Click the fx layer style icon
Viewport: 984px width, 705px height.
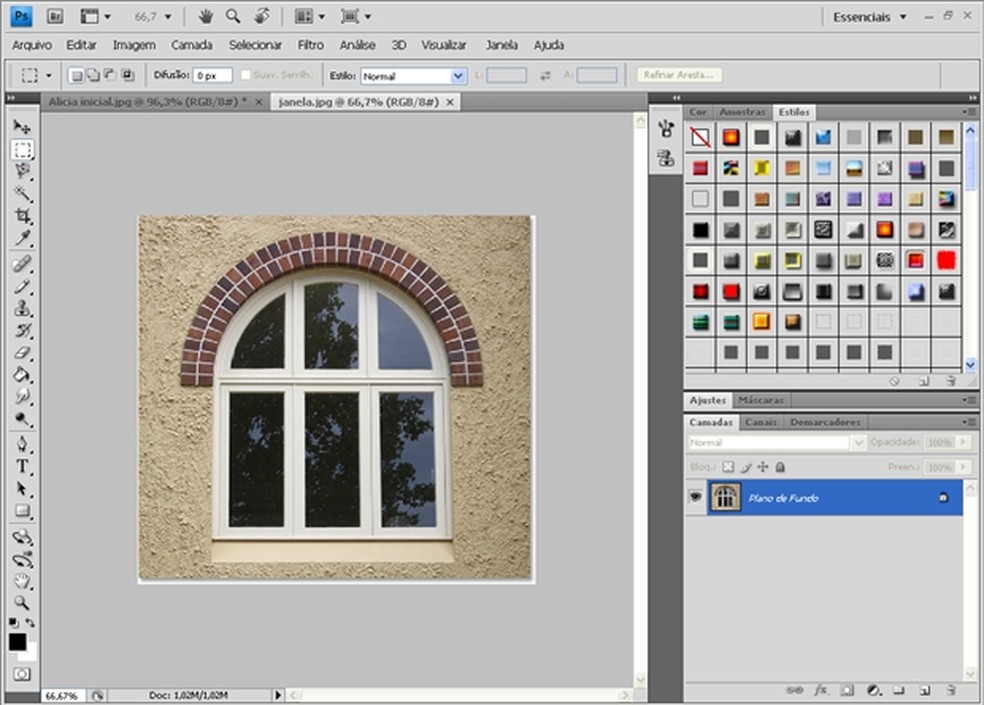pyautogui.click(x=821, y=690)
